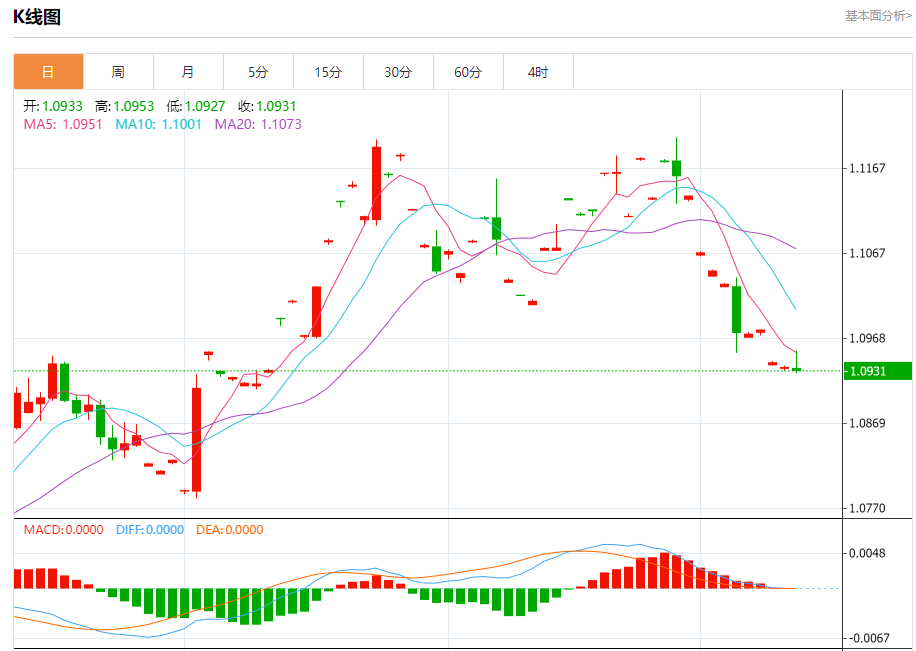Image resolution: width=916 pixels, height=651 pixels.
Task: Open the 60分 interval tab
Action: click(x=469, y=72)
